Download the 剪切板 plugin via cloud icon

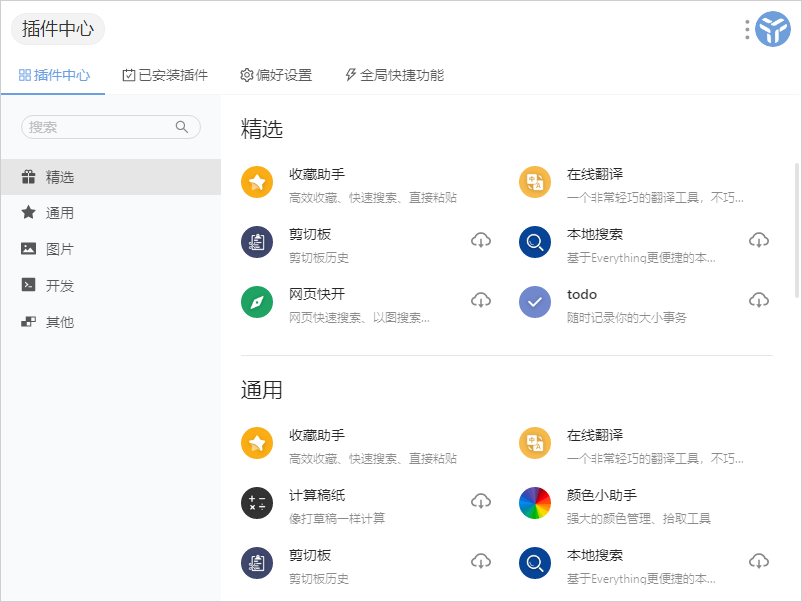coord(481,240)
